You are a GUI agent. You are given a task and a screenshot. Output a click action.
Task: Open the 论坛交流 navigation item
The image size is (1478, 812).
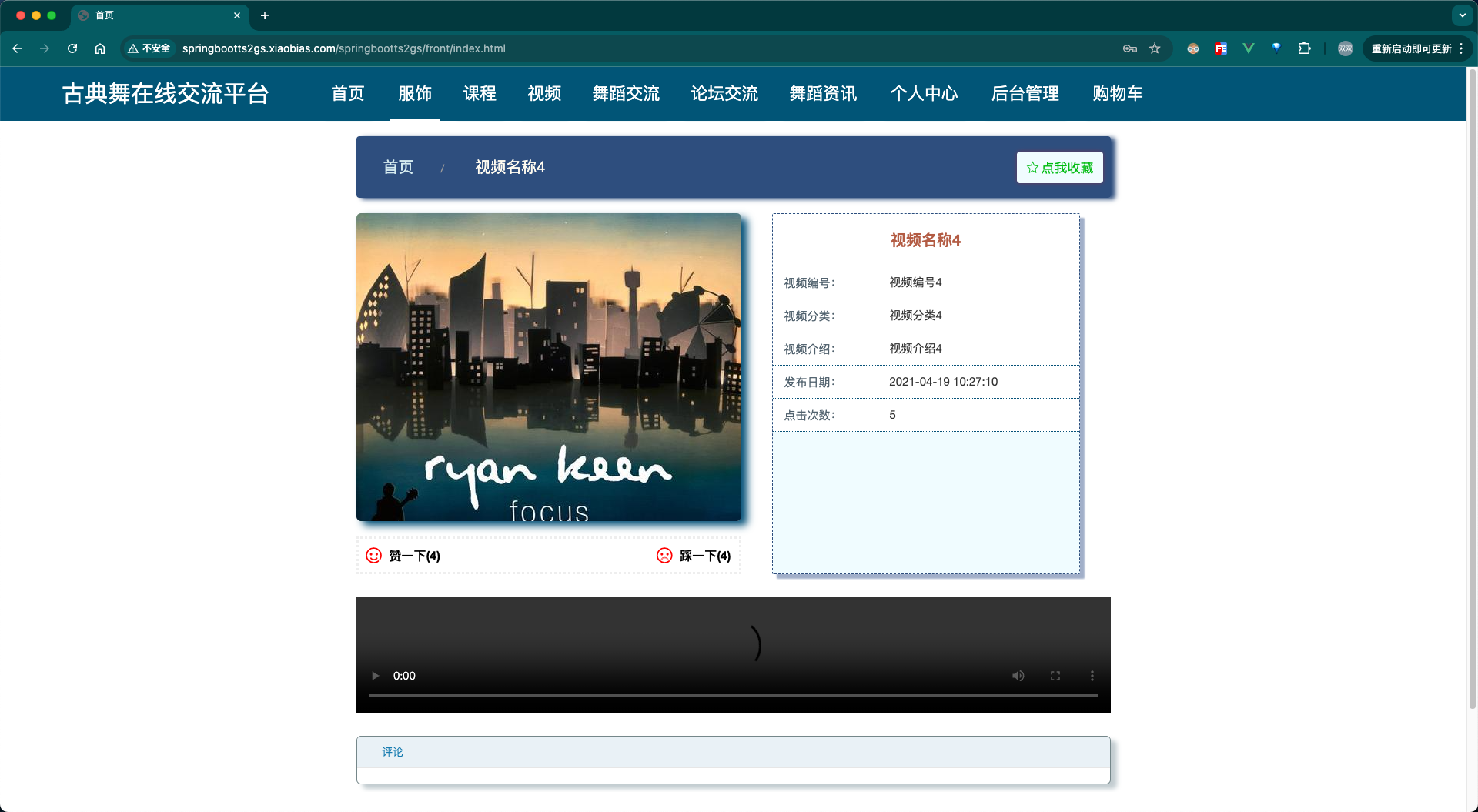coord(724,94)
